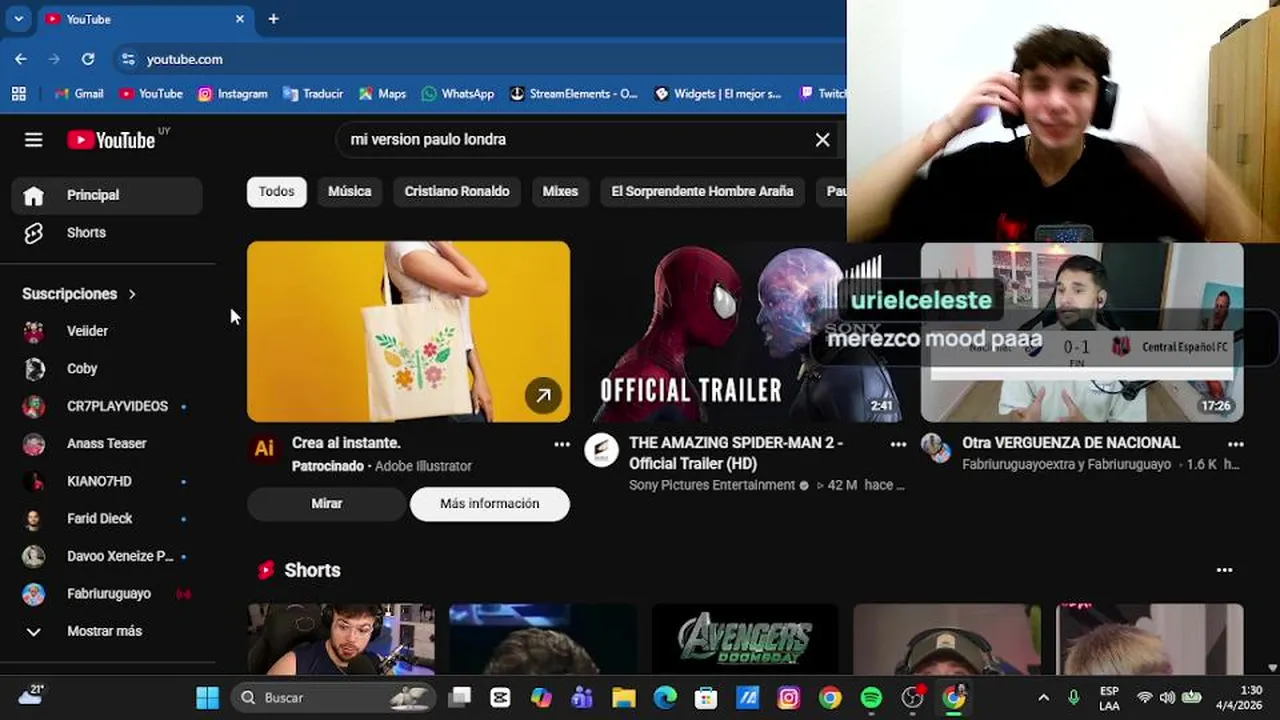Open Sony Pictures Entertainment channel link
This screenshot has height=720, width=1280.
[x=712, y=485]
